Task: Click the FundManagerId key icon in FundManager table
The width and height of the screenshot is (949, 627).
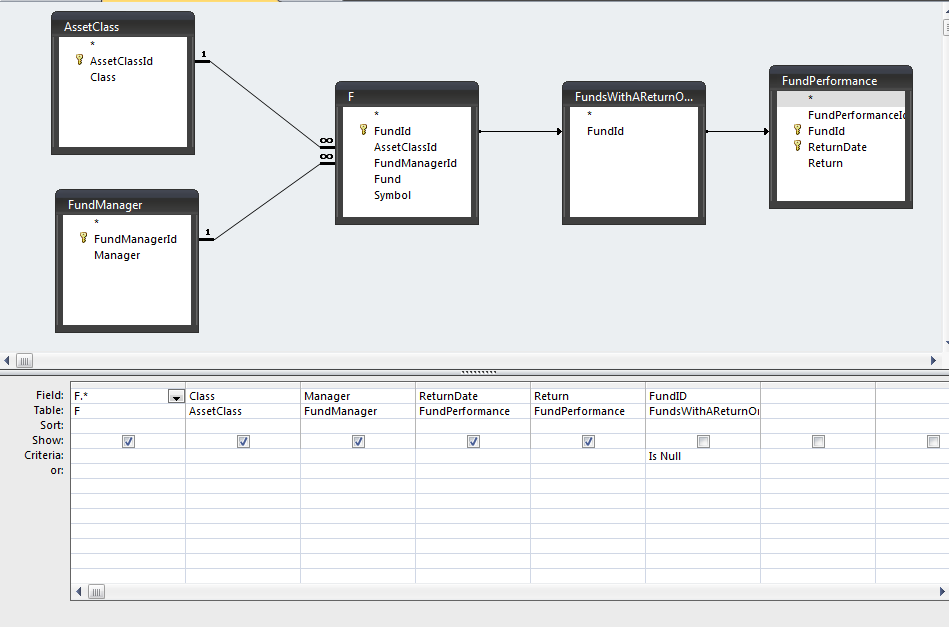Action: pyautogui.click(x=84, y=238)
